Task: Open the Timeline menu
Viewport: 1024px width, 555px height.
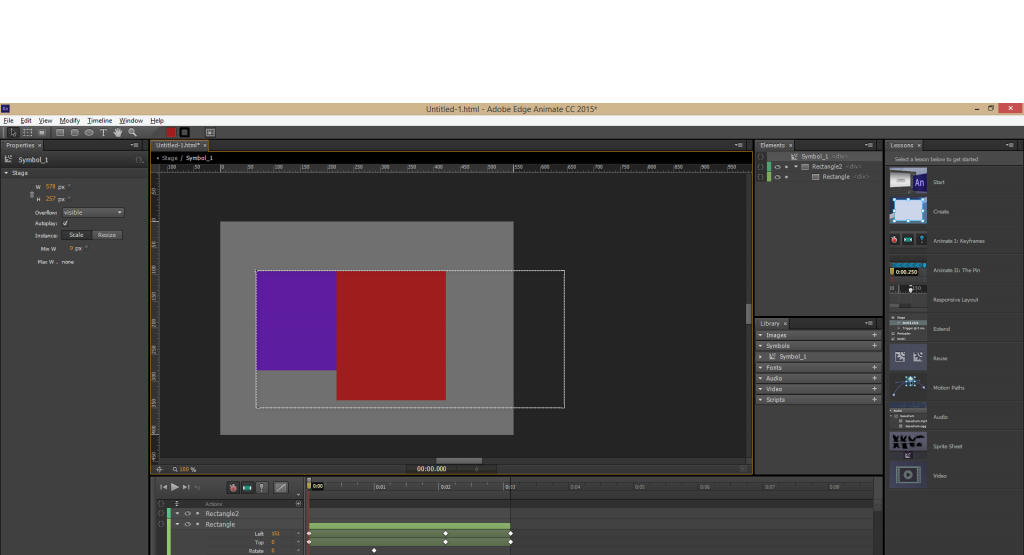Action: click(100, 120)
